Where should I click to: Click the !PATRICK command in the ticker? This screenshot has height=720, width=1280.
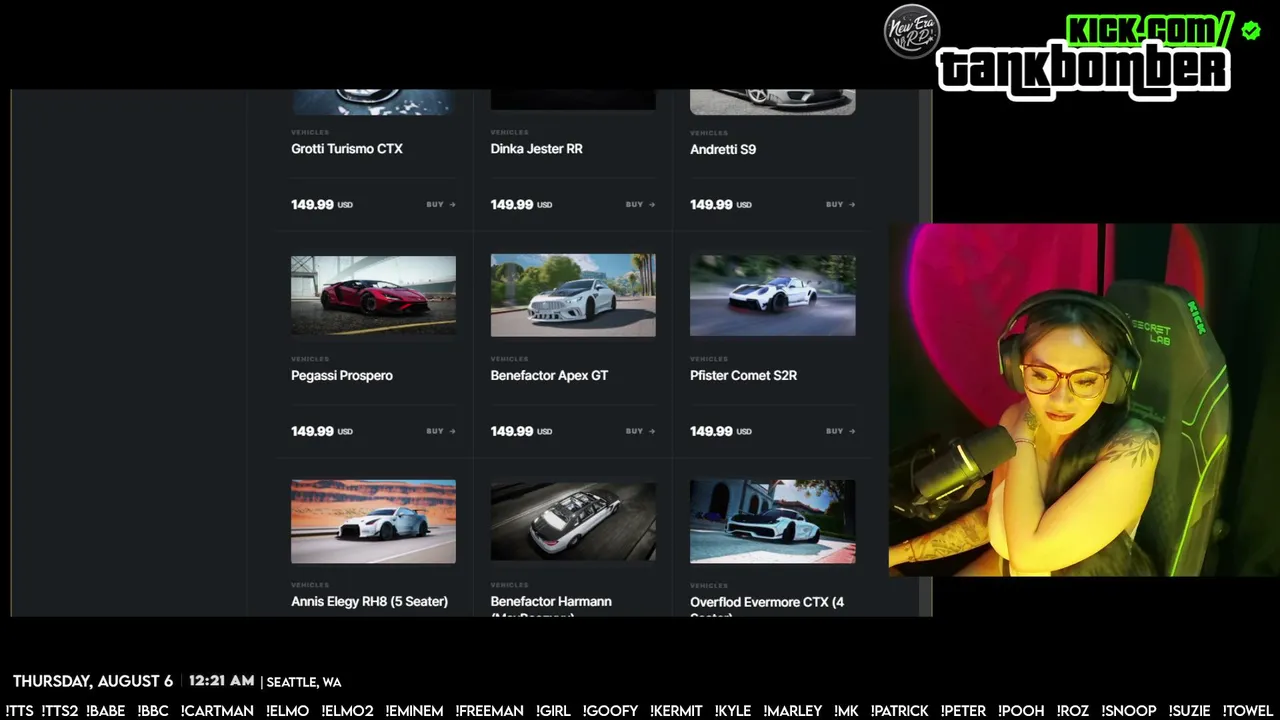(899, 711)
